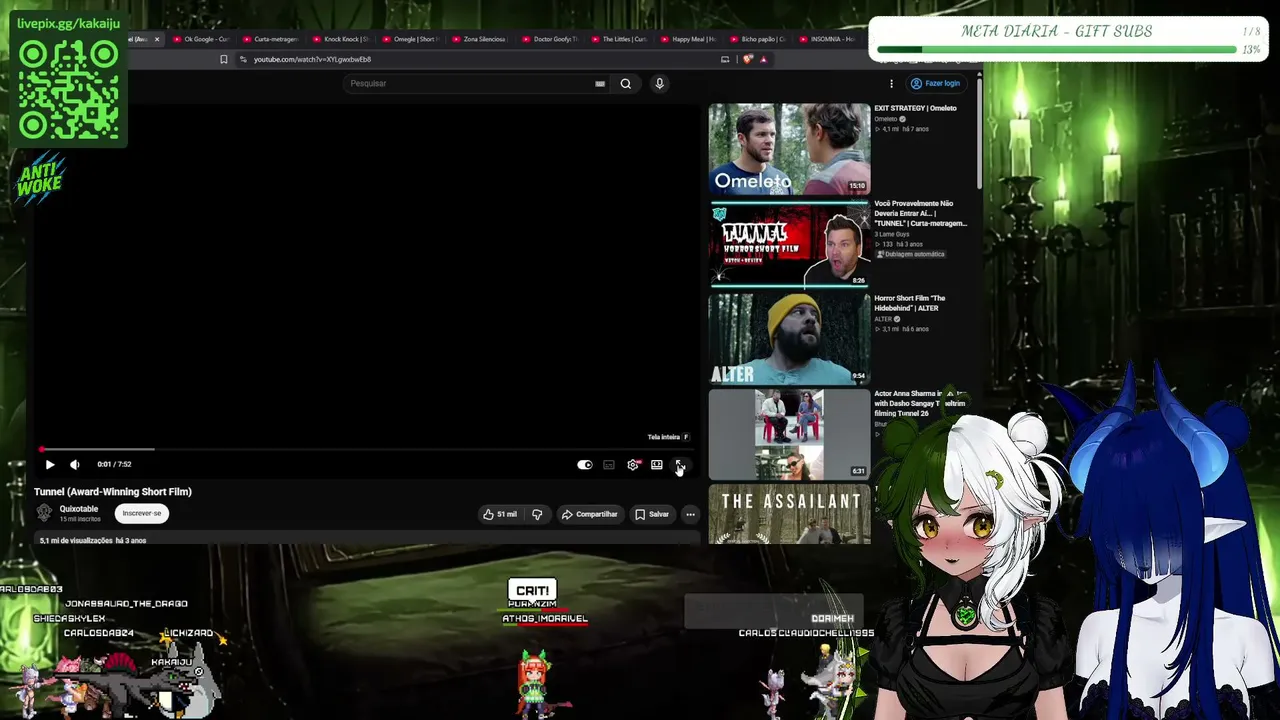Switch to the Ok Google tab
1280x720 pixels.
click(x=200, y=39)
